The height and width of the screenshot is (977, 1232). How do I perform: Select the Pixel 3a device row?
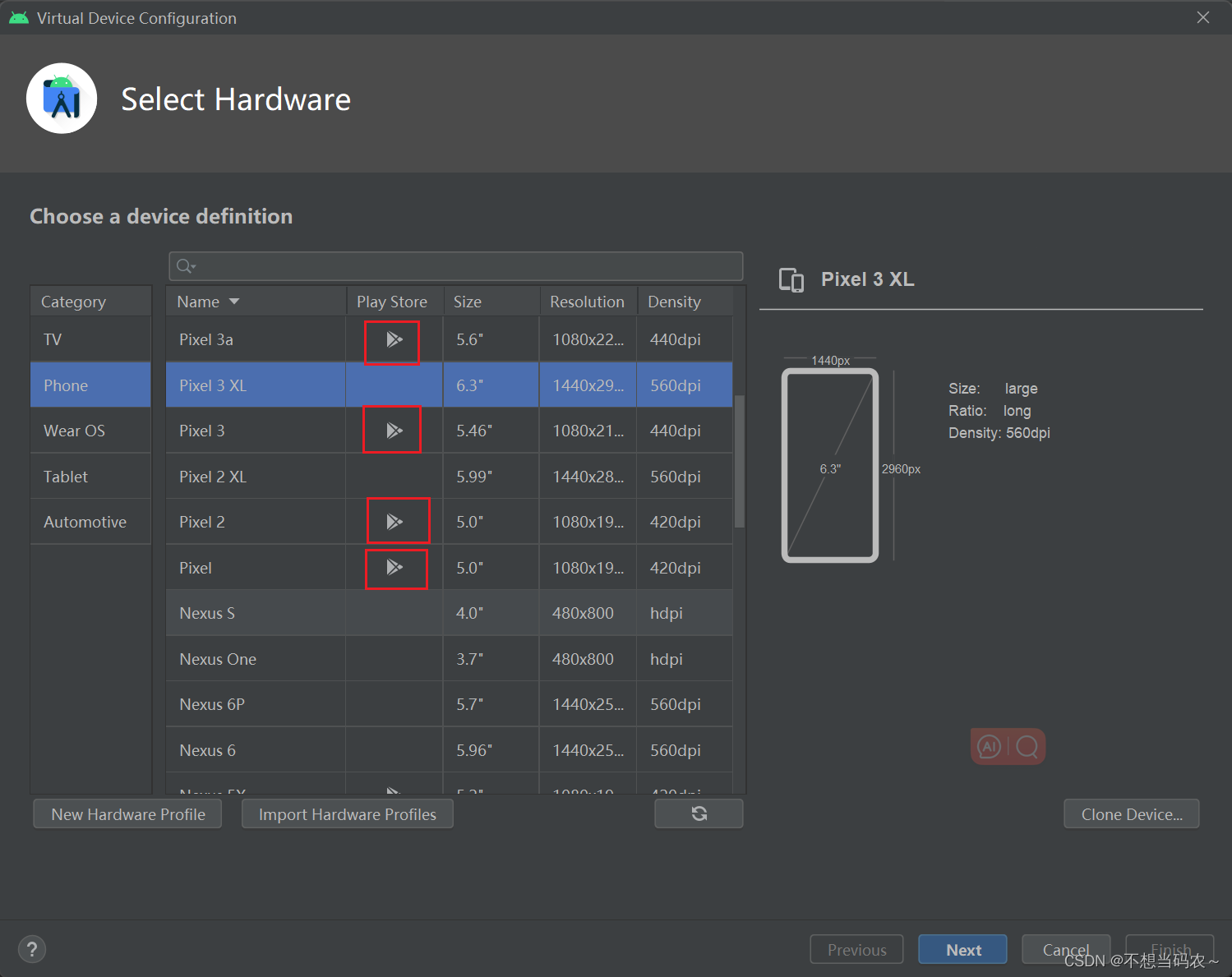[x=449, y=339]
